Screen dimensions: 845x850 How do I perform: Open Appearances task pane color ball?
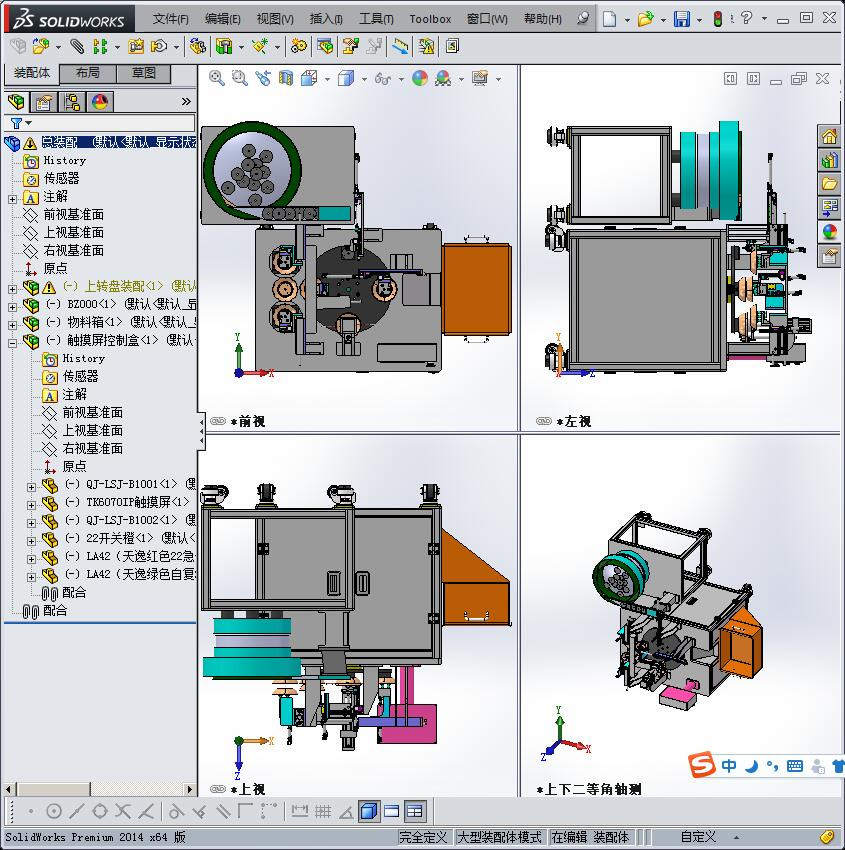pos(829,232)
